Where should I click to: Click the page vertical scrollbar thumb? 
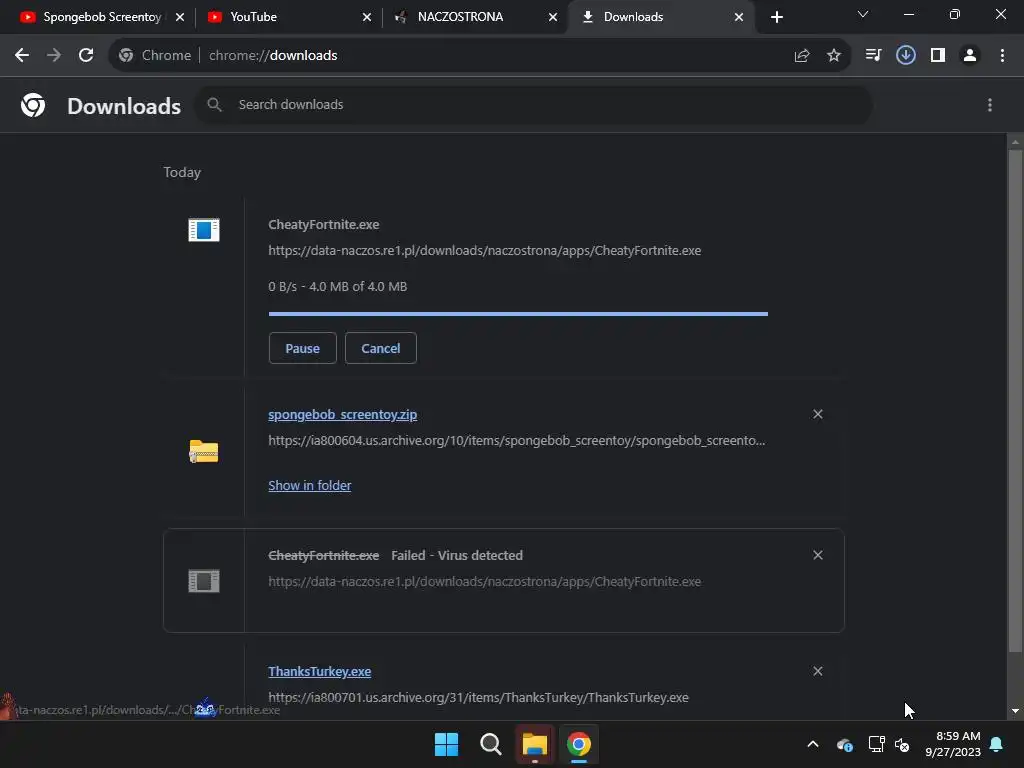(x=1015, y=400)
